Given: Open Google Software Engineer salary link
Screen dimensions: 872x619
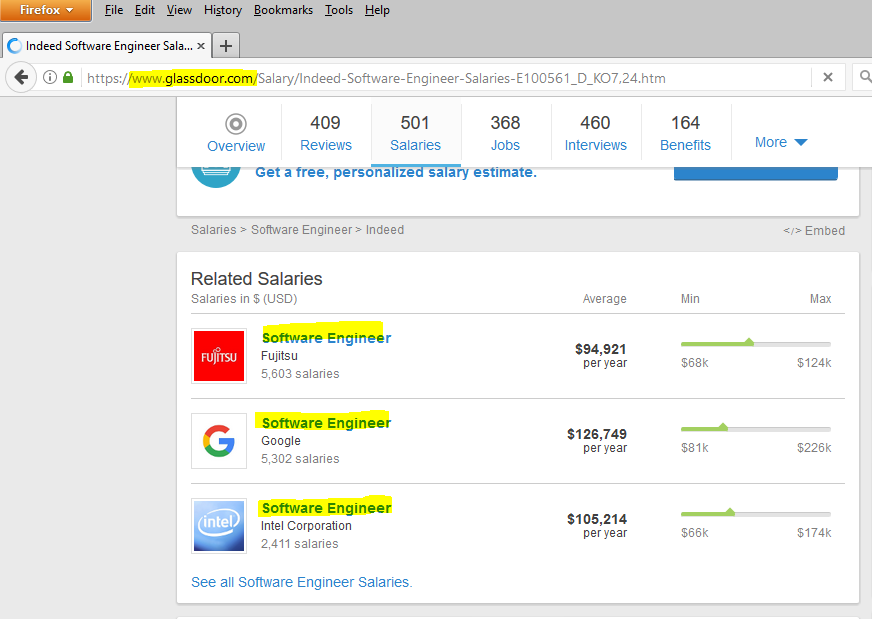Looking at the screenshot, I should [x=326, y=423].
